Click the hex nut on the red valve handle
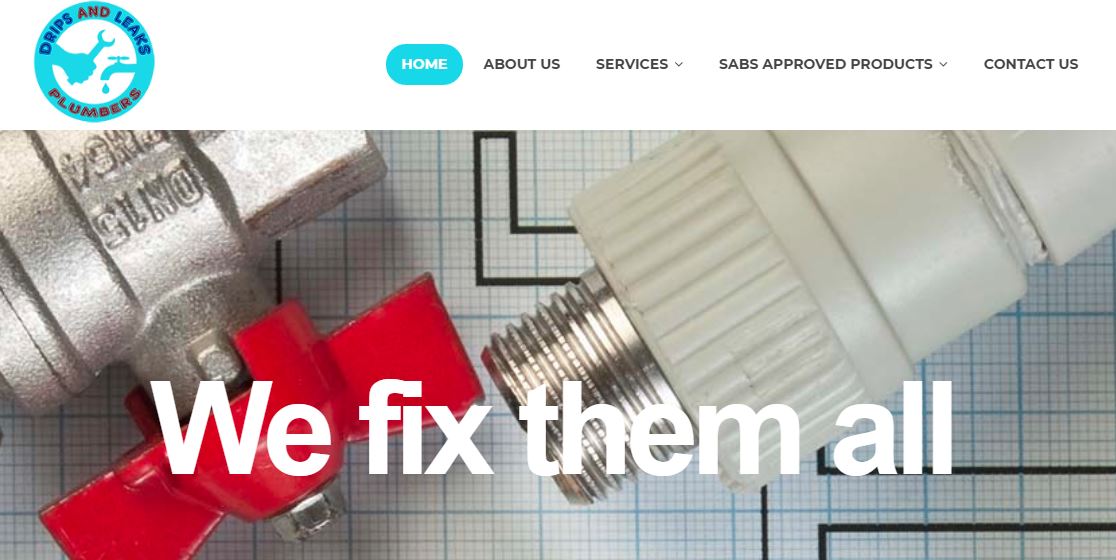This screenshot has height=560, width=1116. coord(307,514)
